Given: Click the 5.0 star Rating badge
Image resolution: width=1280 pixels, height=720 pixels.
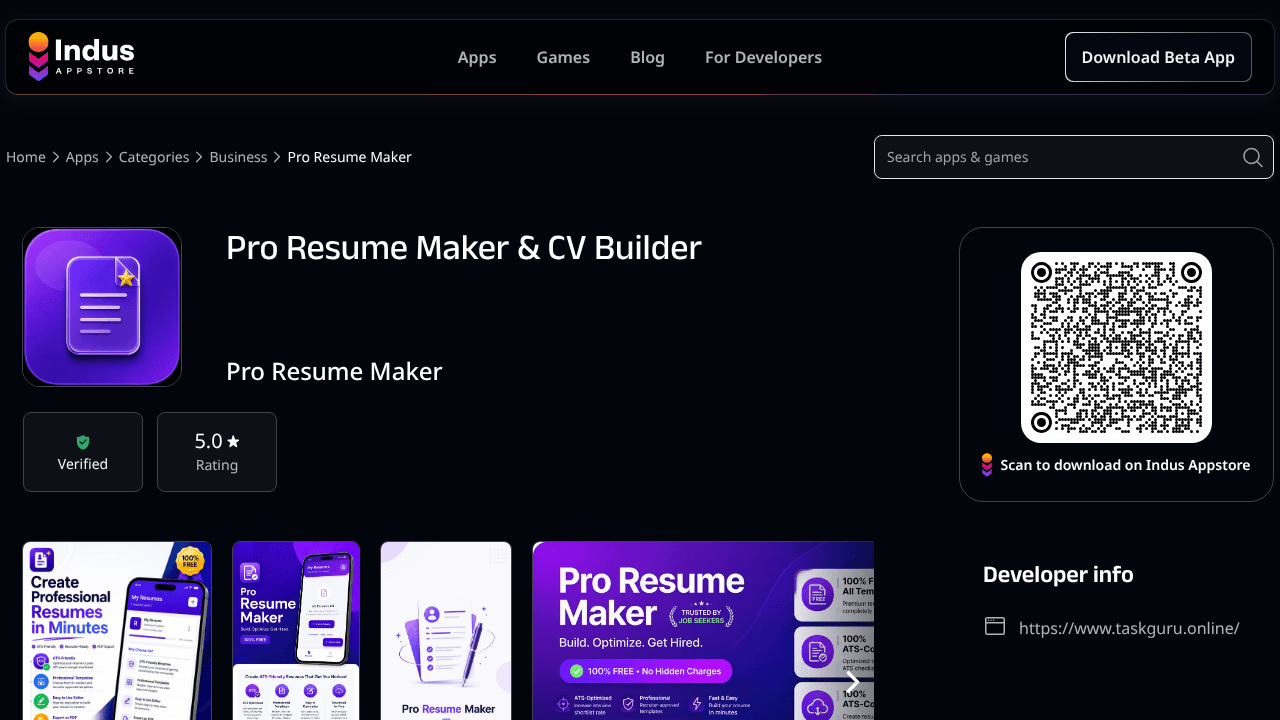Looking at the screenshot, I should coord(217,452).
